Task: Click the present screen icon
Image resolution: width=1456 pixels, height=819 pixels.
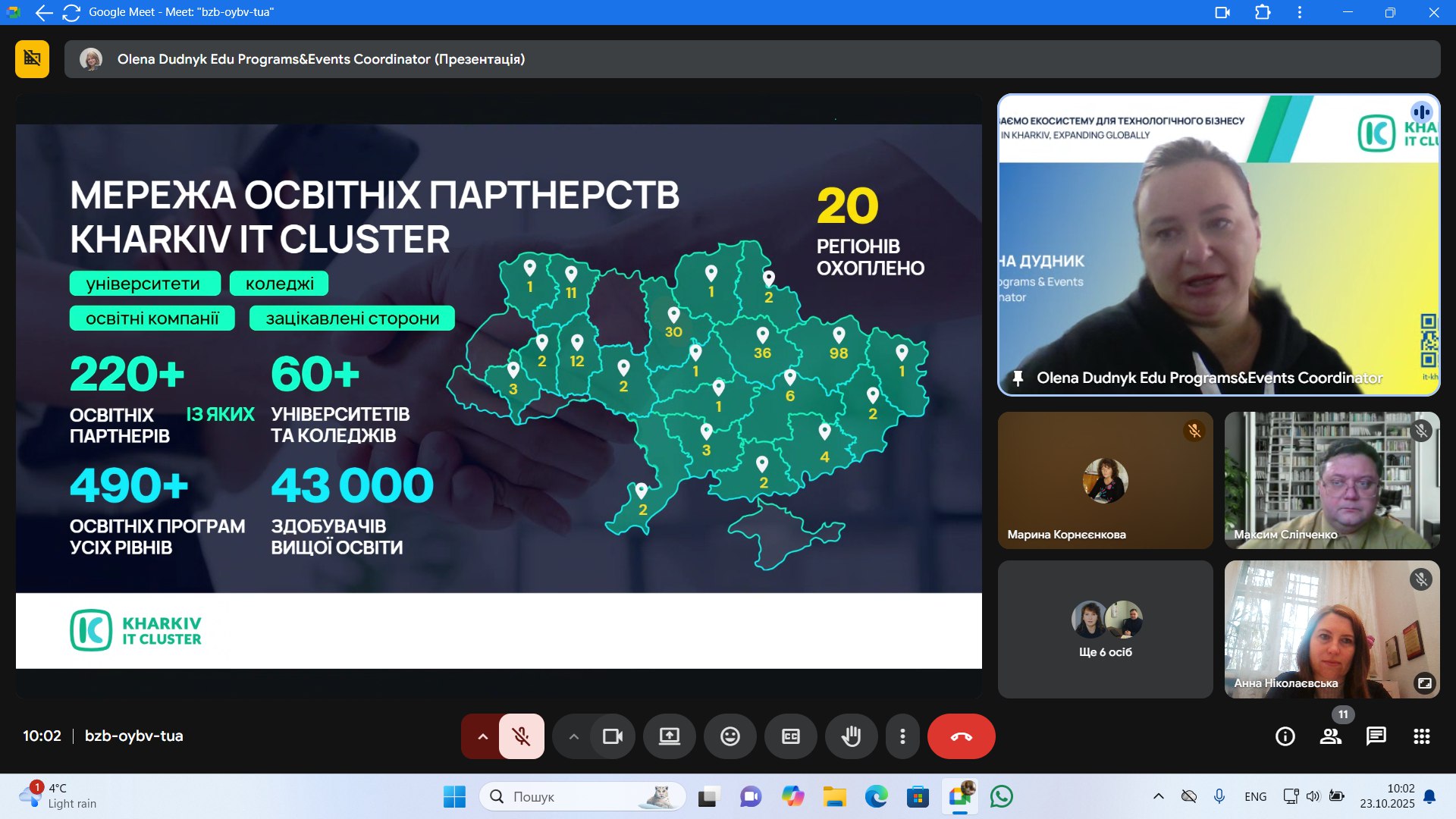Action: click(x=669, y=736)
